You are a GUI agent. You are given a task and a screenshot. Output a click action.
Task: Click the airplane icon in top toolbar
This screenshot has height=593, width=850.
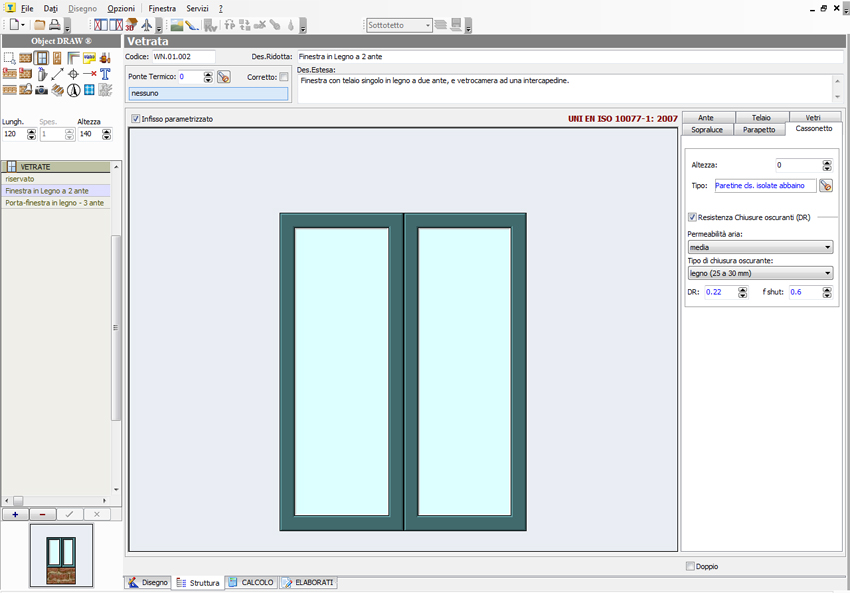(x=147, y=25)
